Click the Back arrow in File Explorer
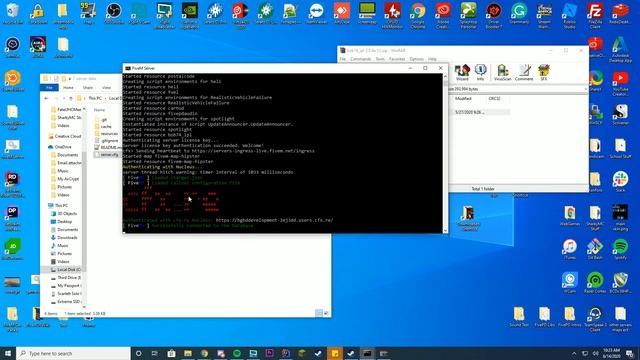The width and height of the screenshot is (640, 360). pos(46,98)
